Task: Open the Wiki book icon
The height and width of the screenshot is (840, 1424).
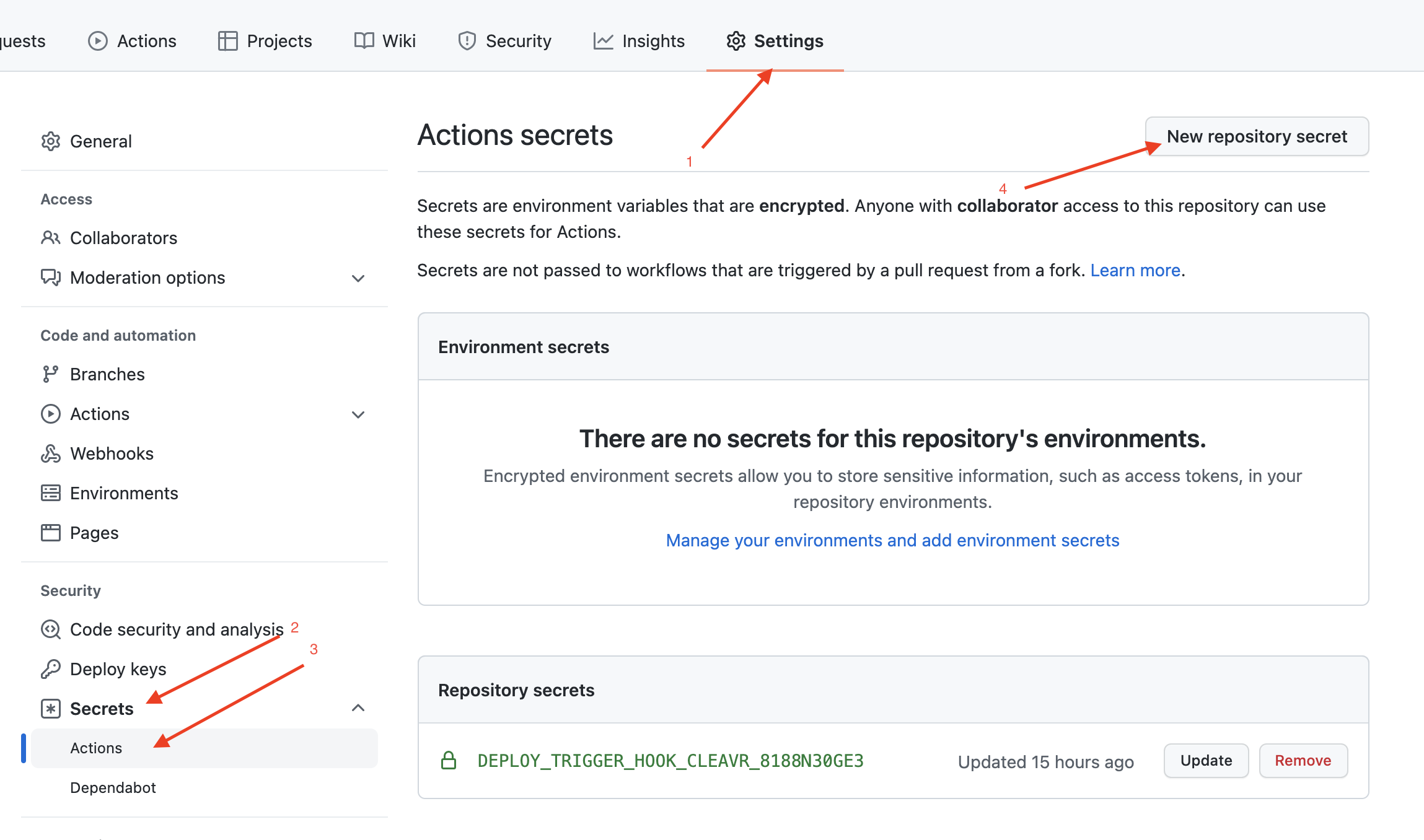Action: pyautogui.click(x=364, y=41)
